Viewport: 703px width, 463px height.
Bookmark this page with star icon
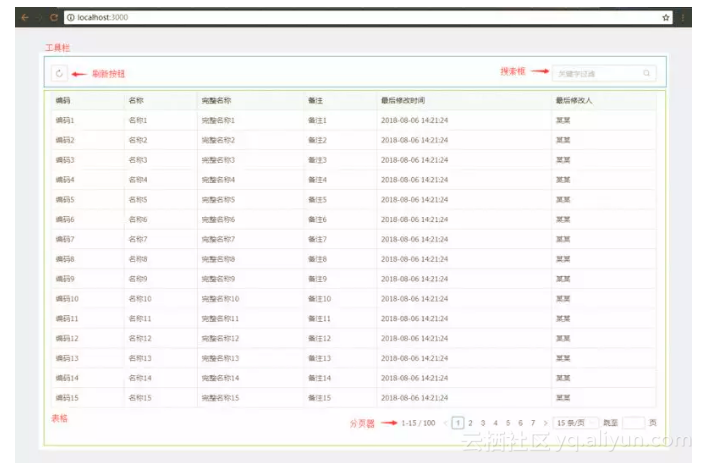(x=666, y=17)
